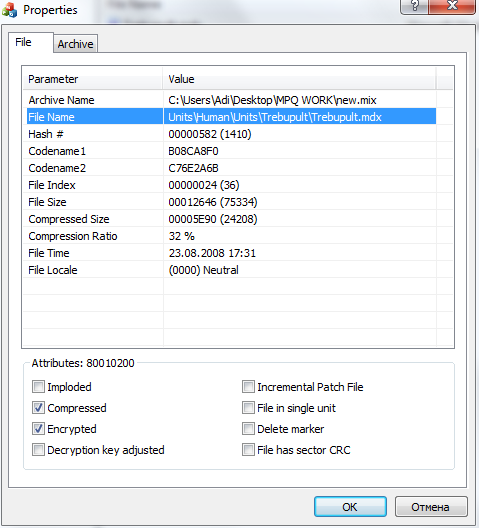Check Incremental Patch File box

(248, 387)
